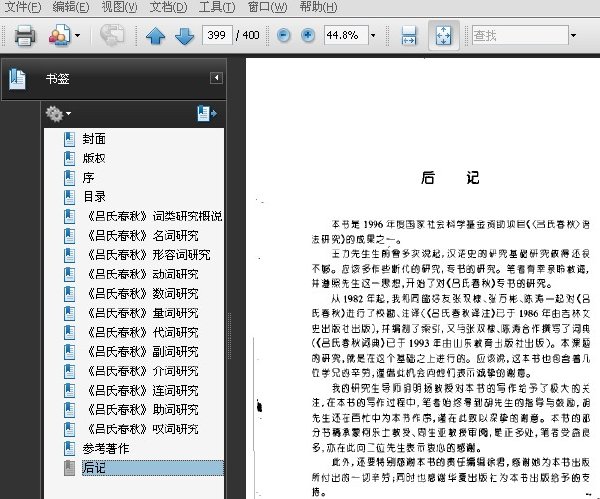The image size is (600, 499).
Task: Click the Print icon in the toolbar
Action: click(25, 36)
